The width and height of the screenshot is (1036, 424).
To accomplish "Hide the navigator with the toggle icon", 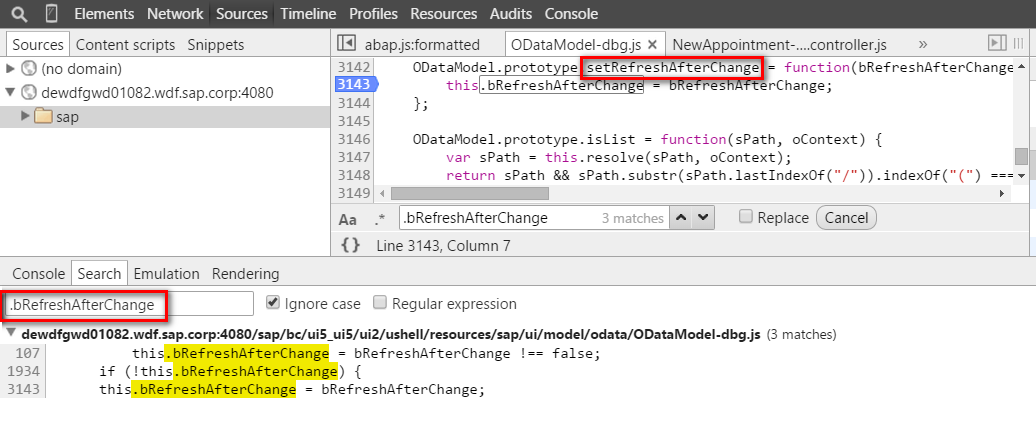I will 346,44.
